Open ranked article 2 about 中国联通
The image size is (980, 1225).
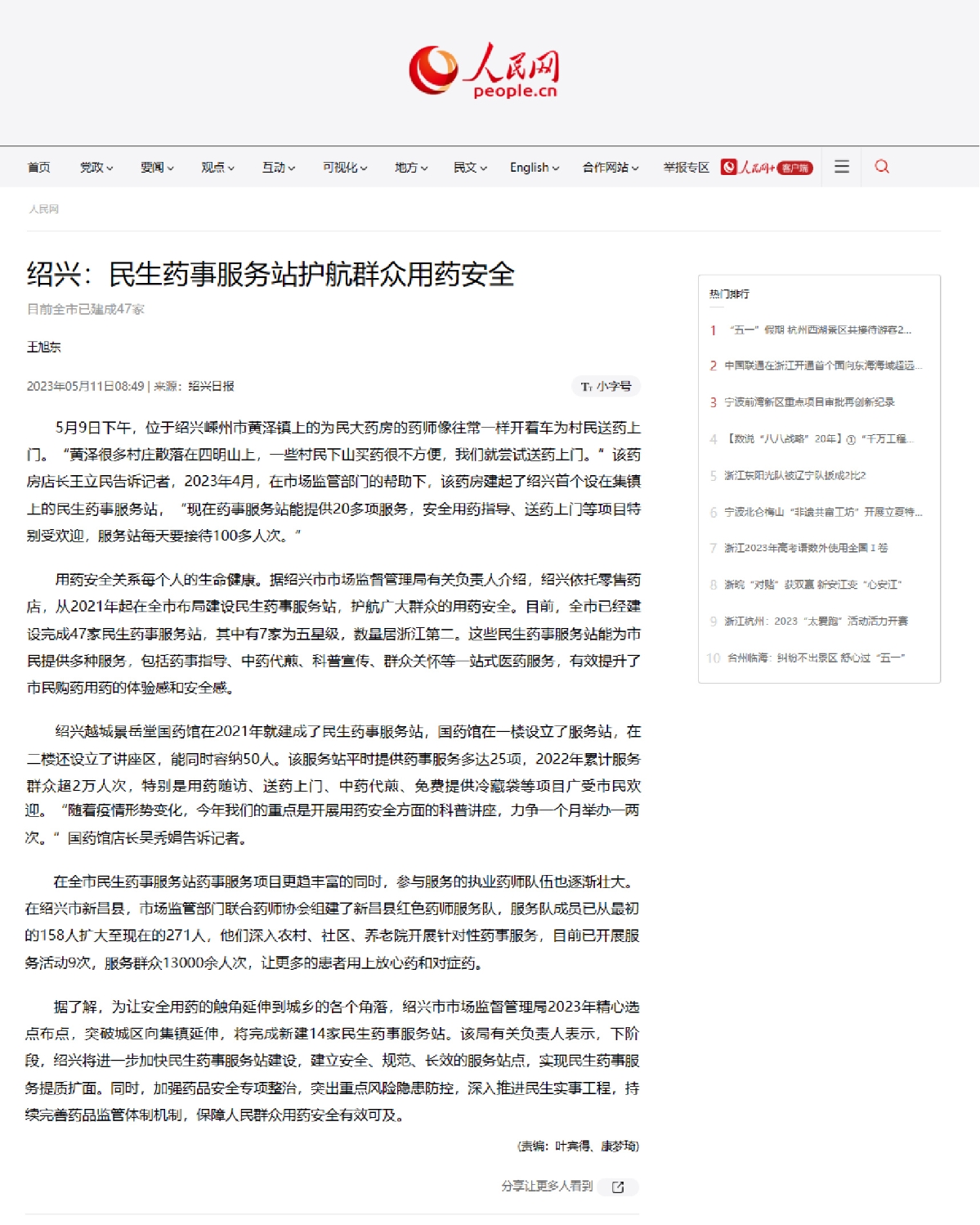(823, 366)
